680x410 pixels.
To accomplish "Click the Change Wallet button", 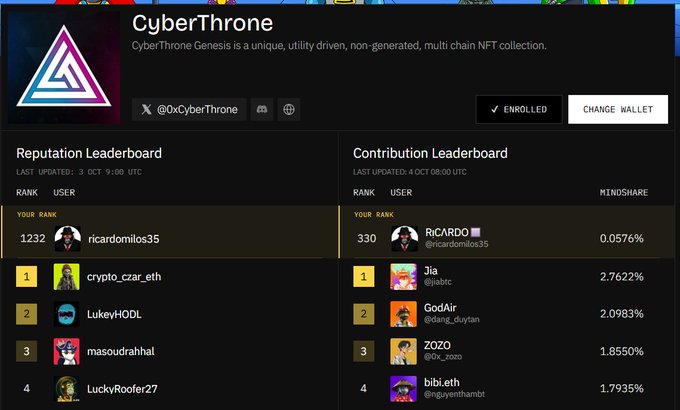I will [x=618, y=109].
